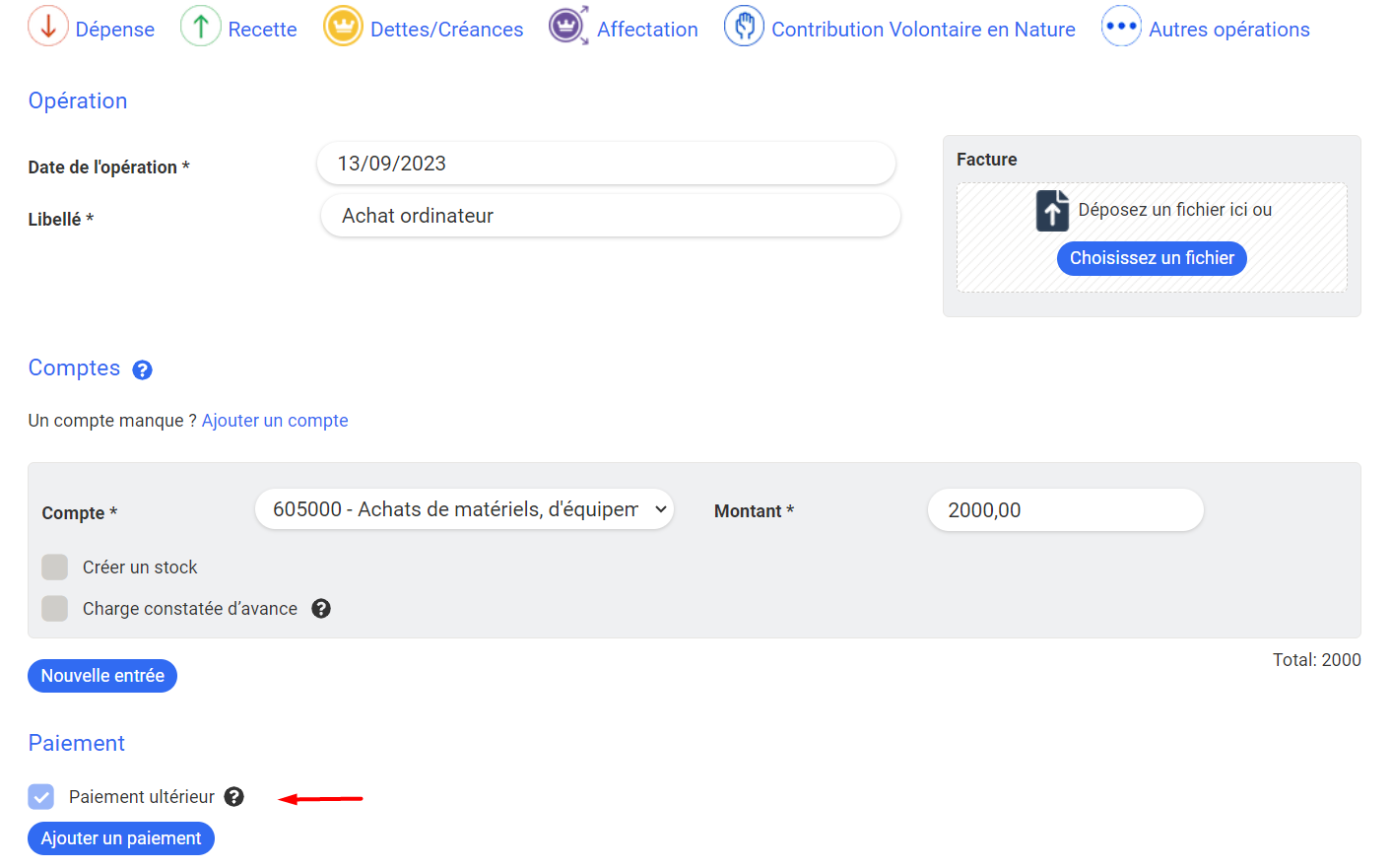
Task: Click the Autres opérations three-dots icon
Action: pyautogui.click(x=1121, y=27)
